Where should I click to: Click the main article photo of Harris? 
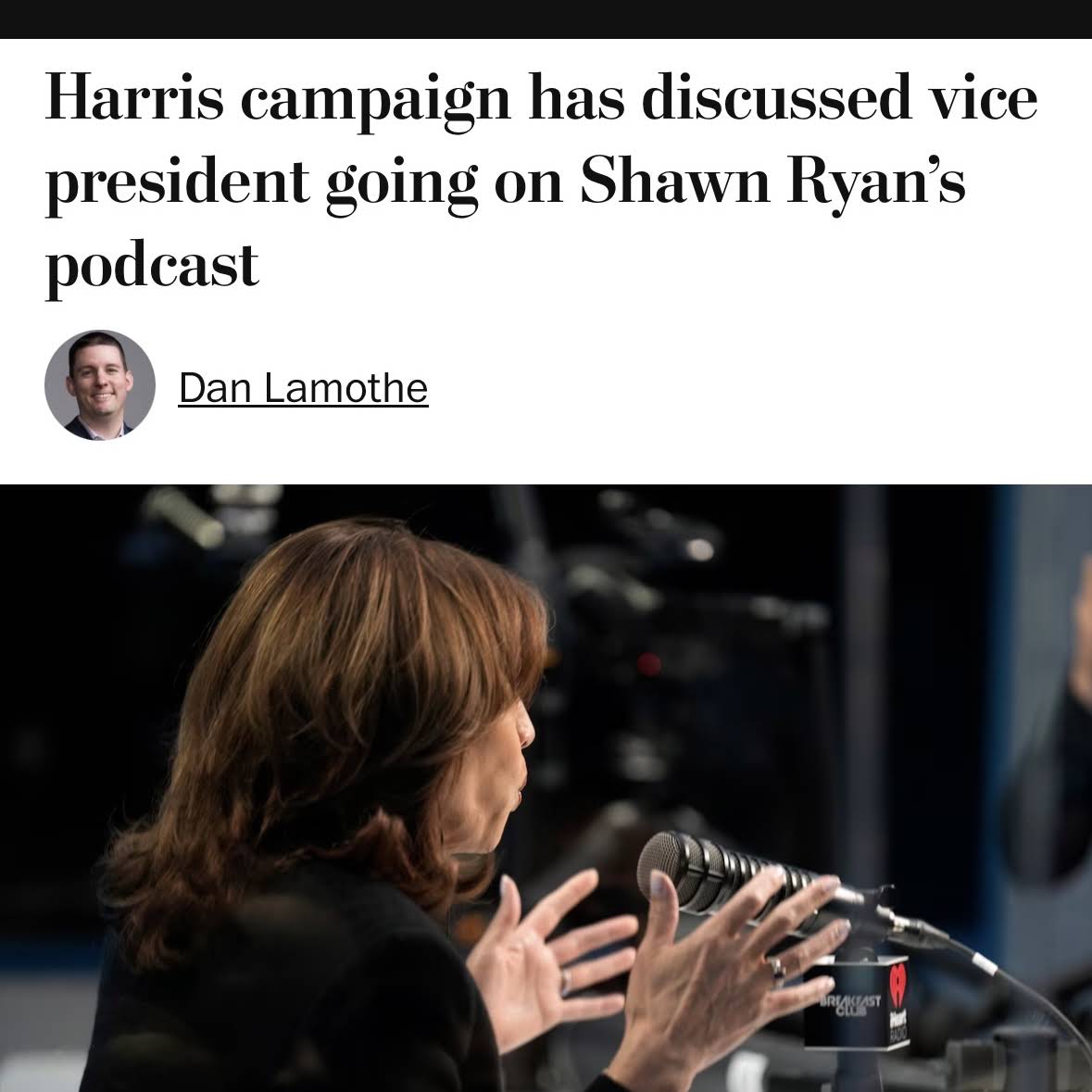coord(546,787)
